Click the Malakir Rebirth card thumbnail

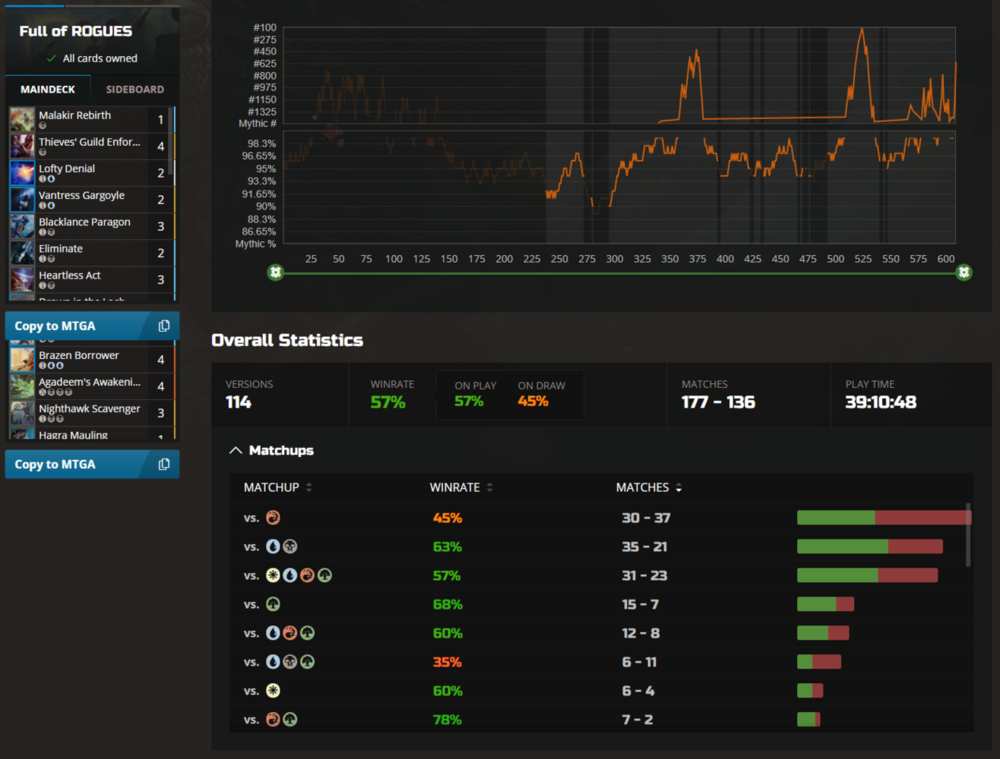tap(22, 120)
